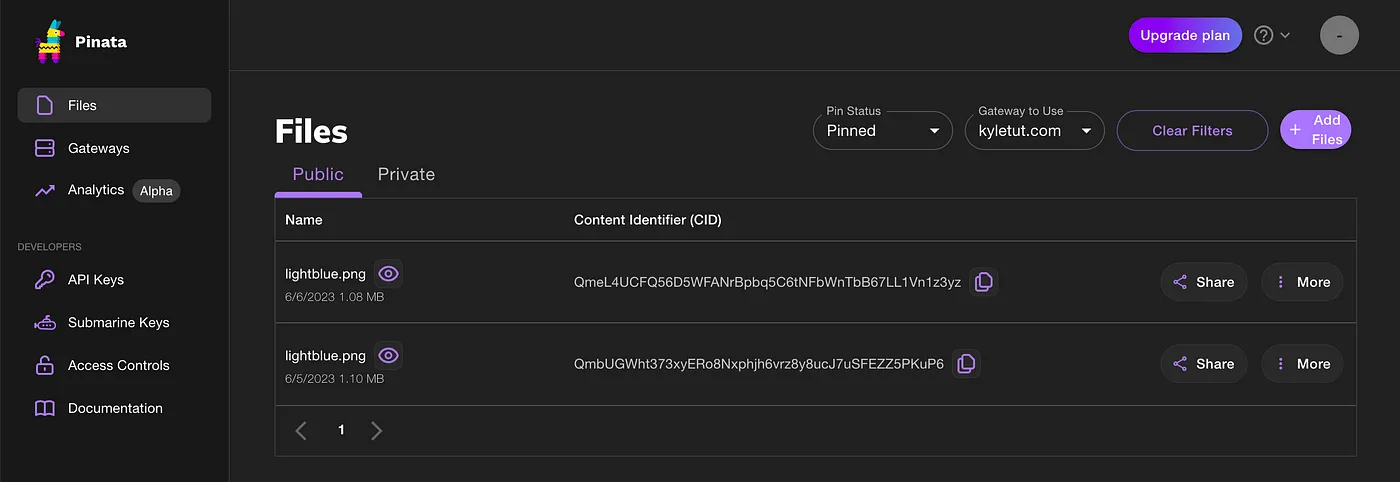1400x482 pixels.
Task: Click the Upgrade plan button
Action: click(x=1185, y=35)
